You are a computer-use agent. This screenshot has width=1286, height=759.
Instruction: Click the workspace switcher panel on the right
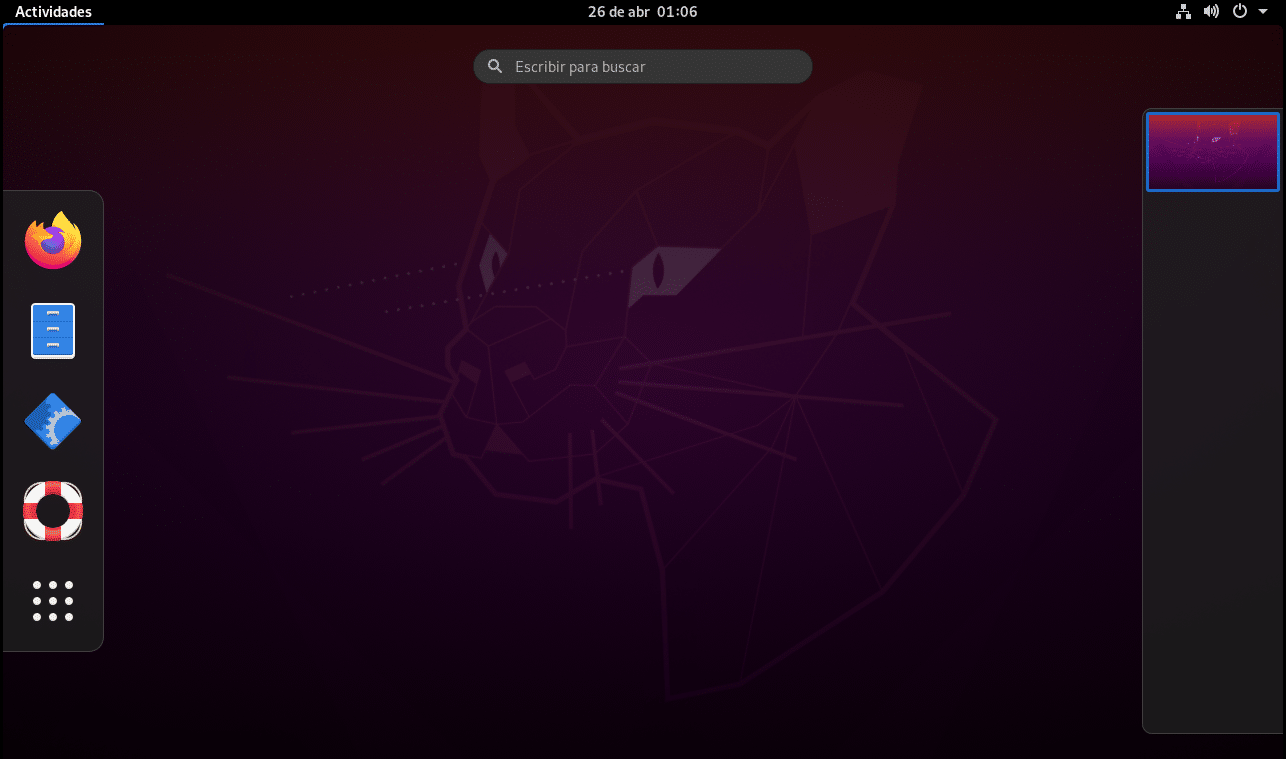(x=1212, y=450)
